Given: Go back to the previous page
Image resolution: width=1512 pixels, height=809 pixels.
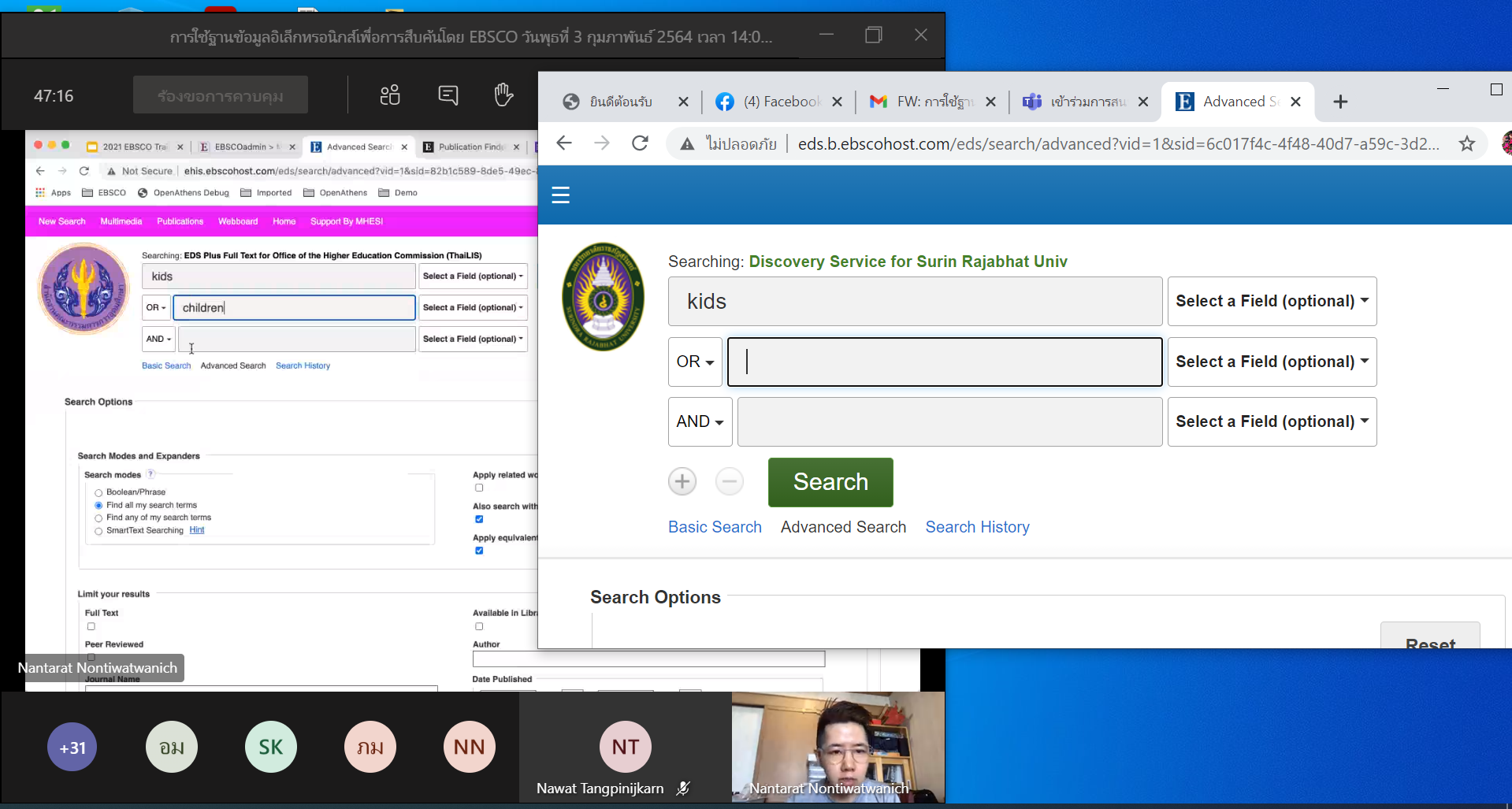Looking at the screenshot, I should coord(564,143).
